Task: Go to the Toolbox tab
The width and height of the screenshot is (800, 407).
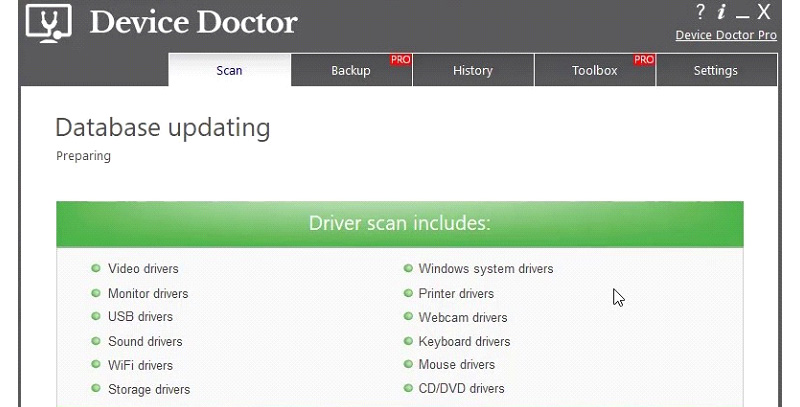Action: (x=594, y=70)
